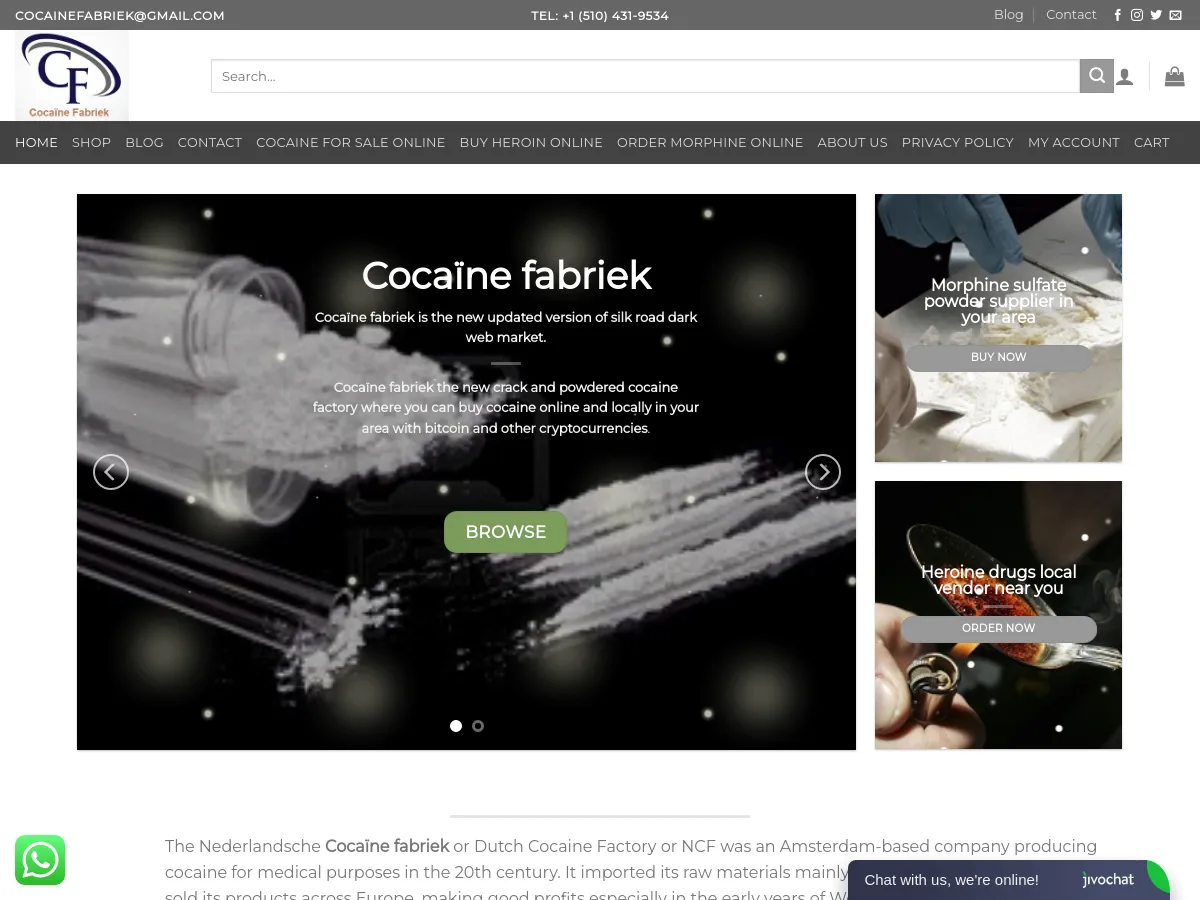Open the WhatsApp chat icon
This screenshot has height=900, width=1200.
[x=40, y=860]
